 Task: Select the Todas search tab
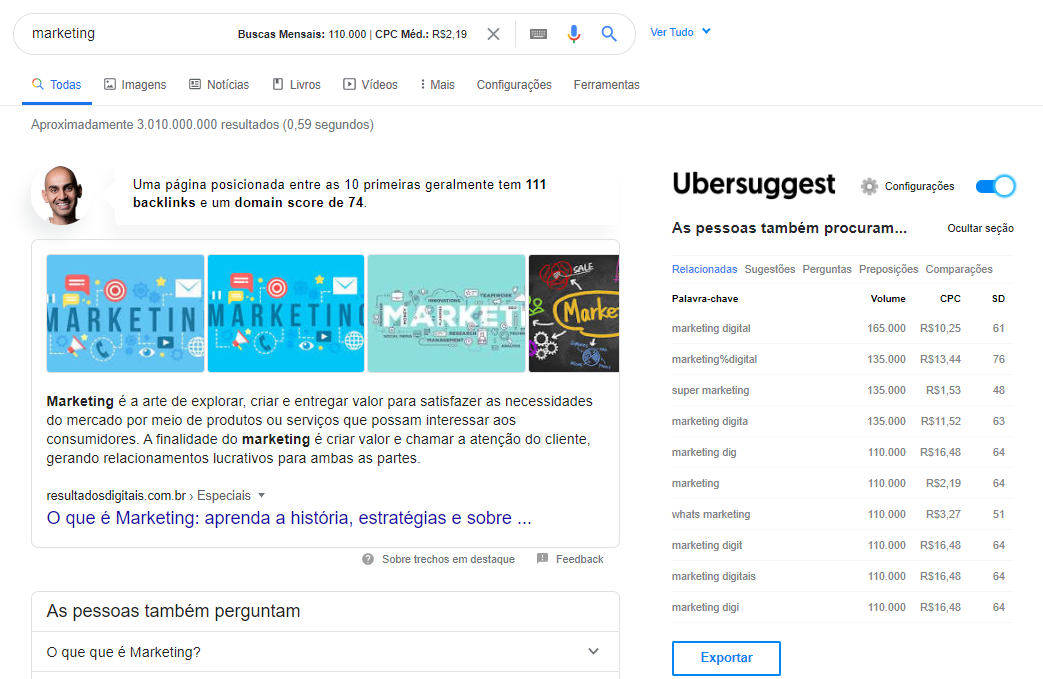pos(57,84)
